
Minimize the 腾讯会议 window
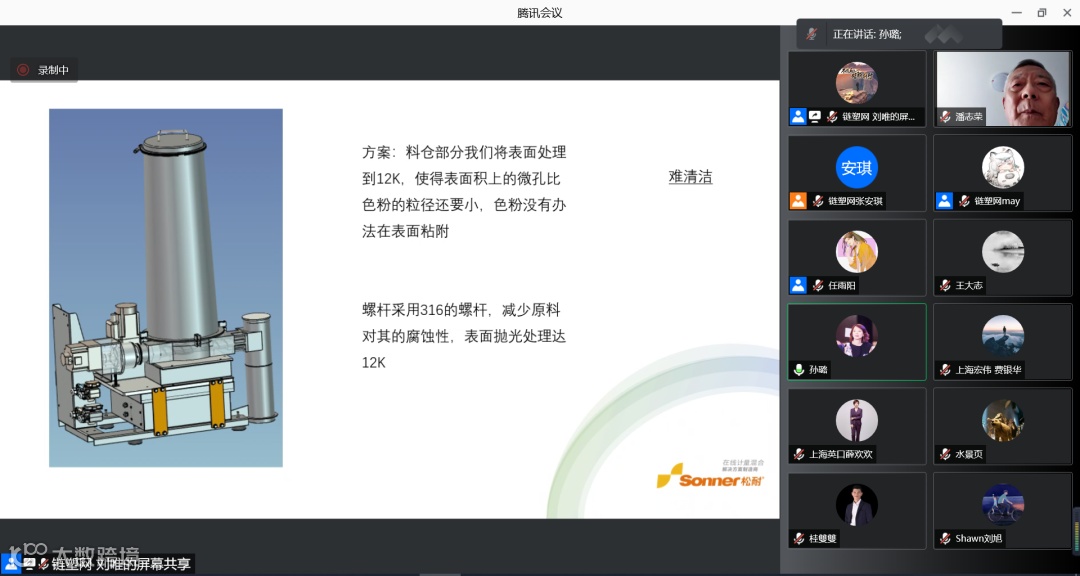coord(1017,12)
